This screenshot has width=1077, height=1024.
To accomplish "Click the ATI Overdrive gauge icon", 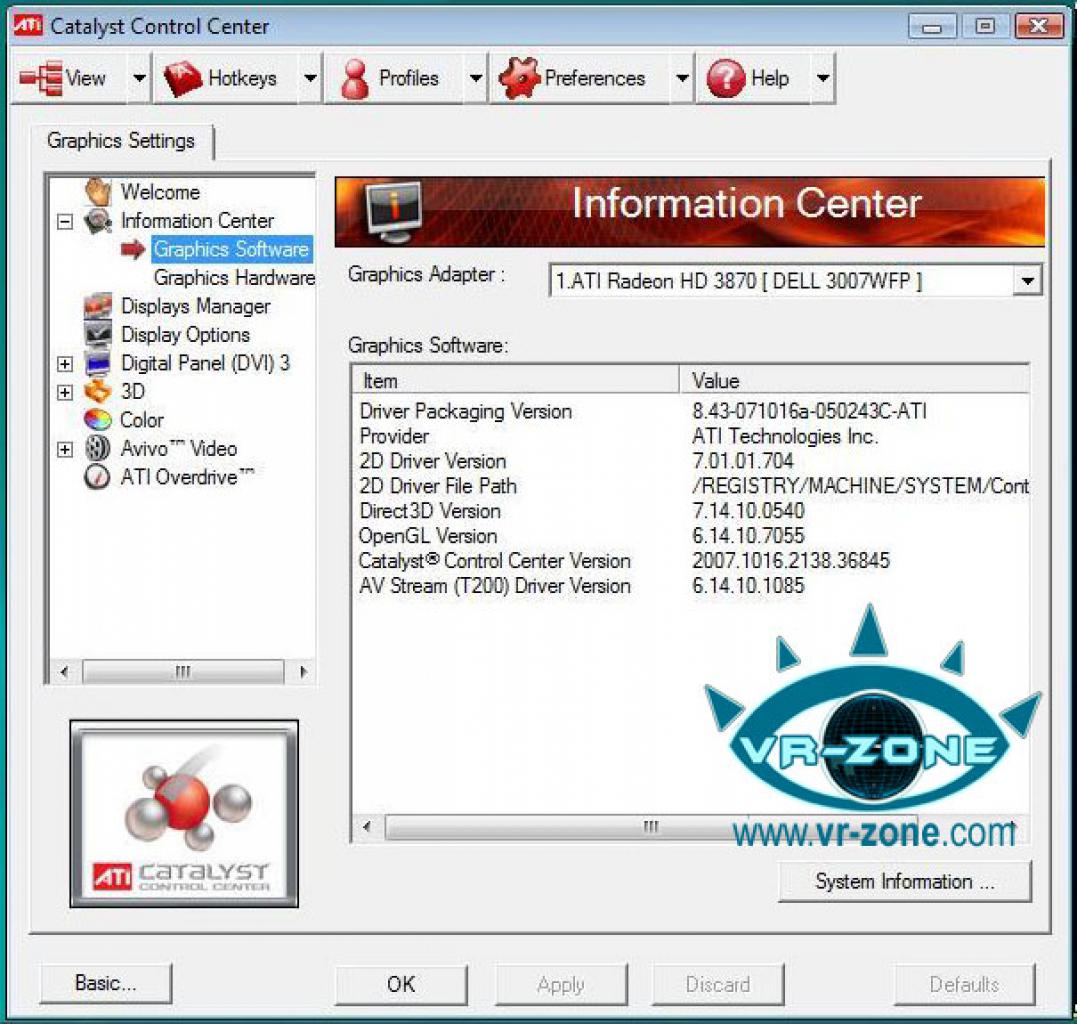I will [x=97, y=477].
